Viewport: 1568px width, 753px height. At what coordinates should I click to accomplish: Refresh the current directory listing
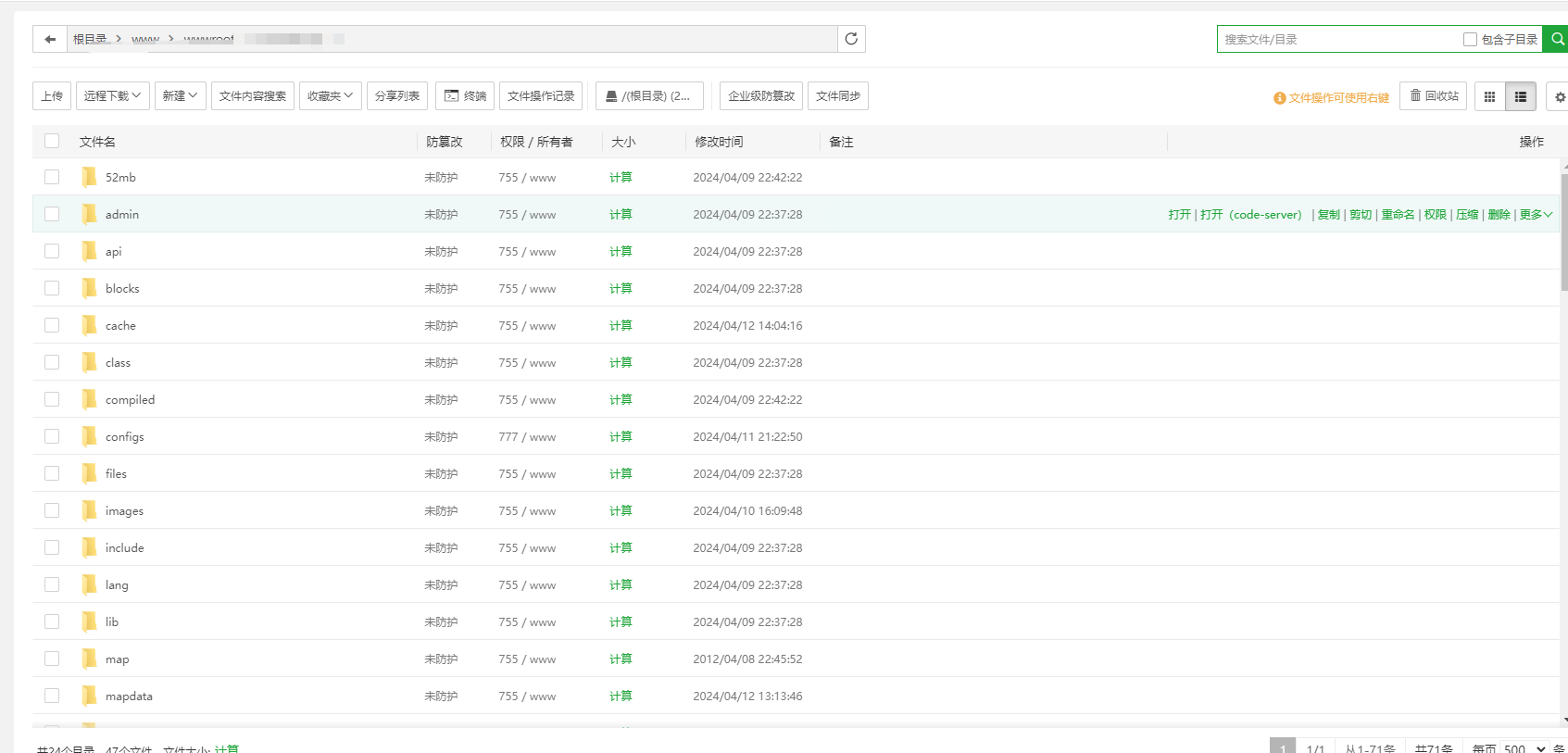pos(851,39)
